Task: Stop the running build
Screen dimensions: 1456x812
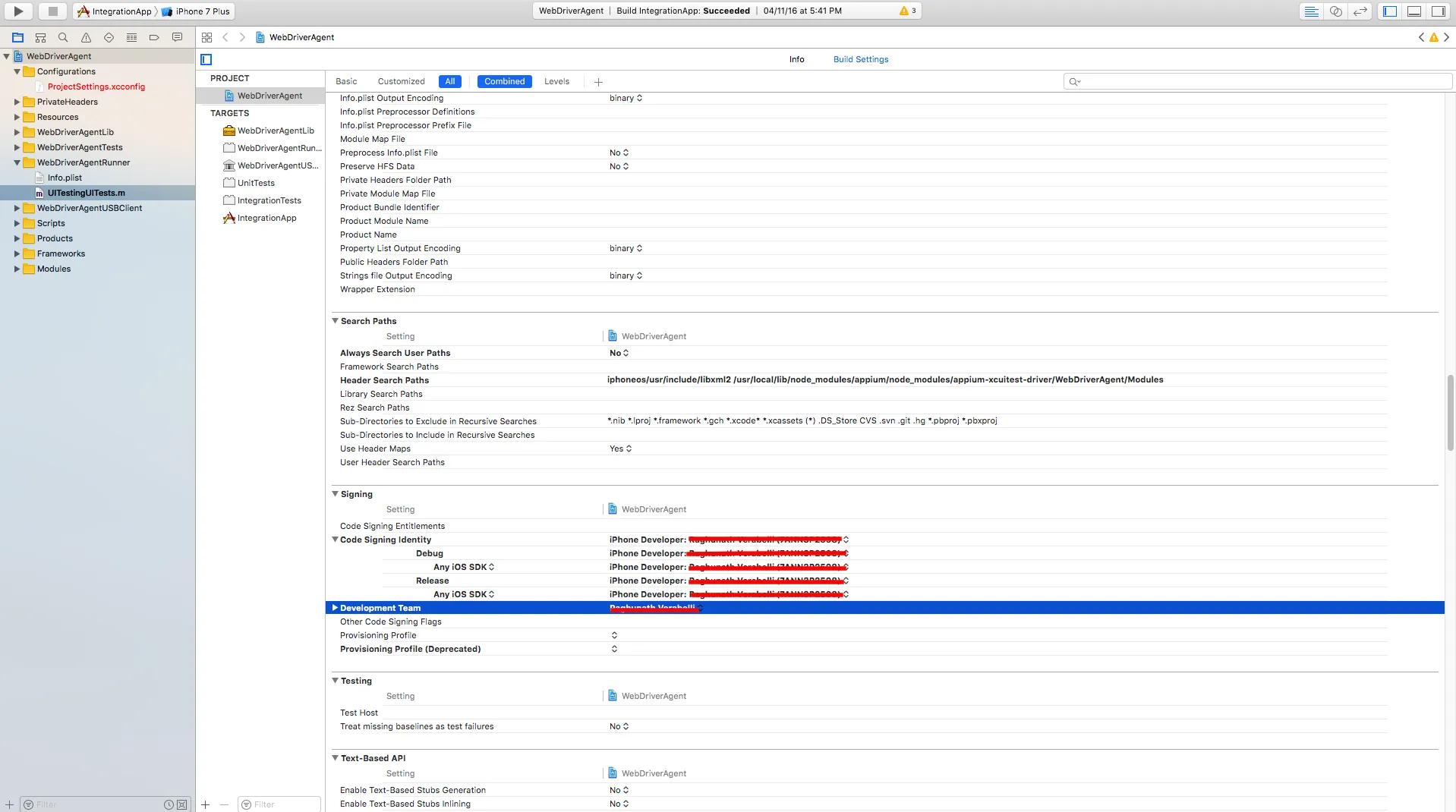Action: 52,11
